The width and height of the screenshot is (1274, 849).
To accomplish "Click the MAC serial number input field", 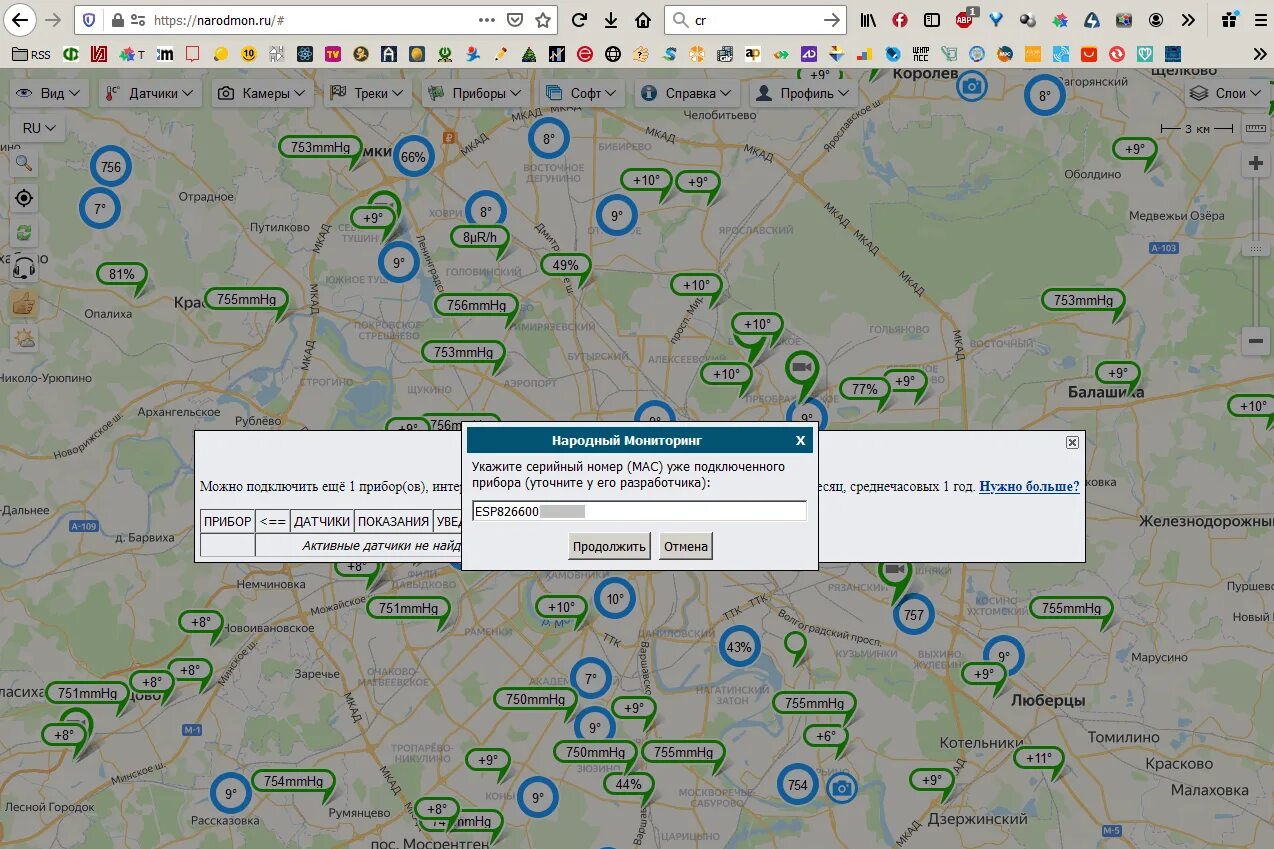I will pos(639,511).
